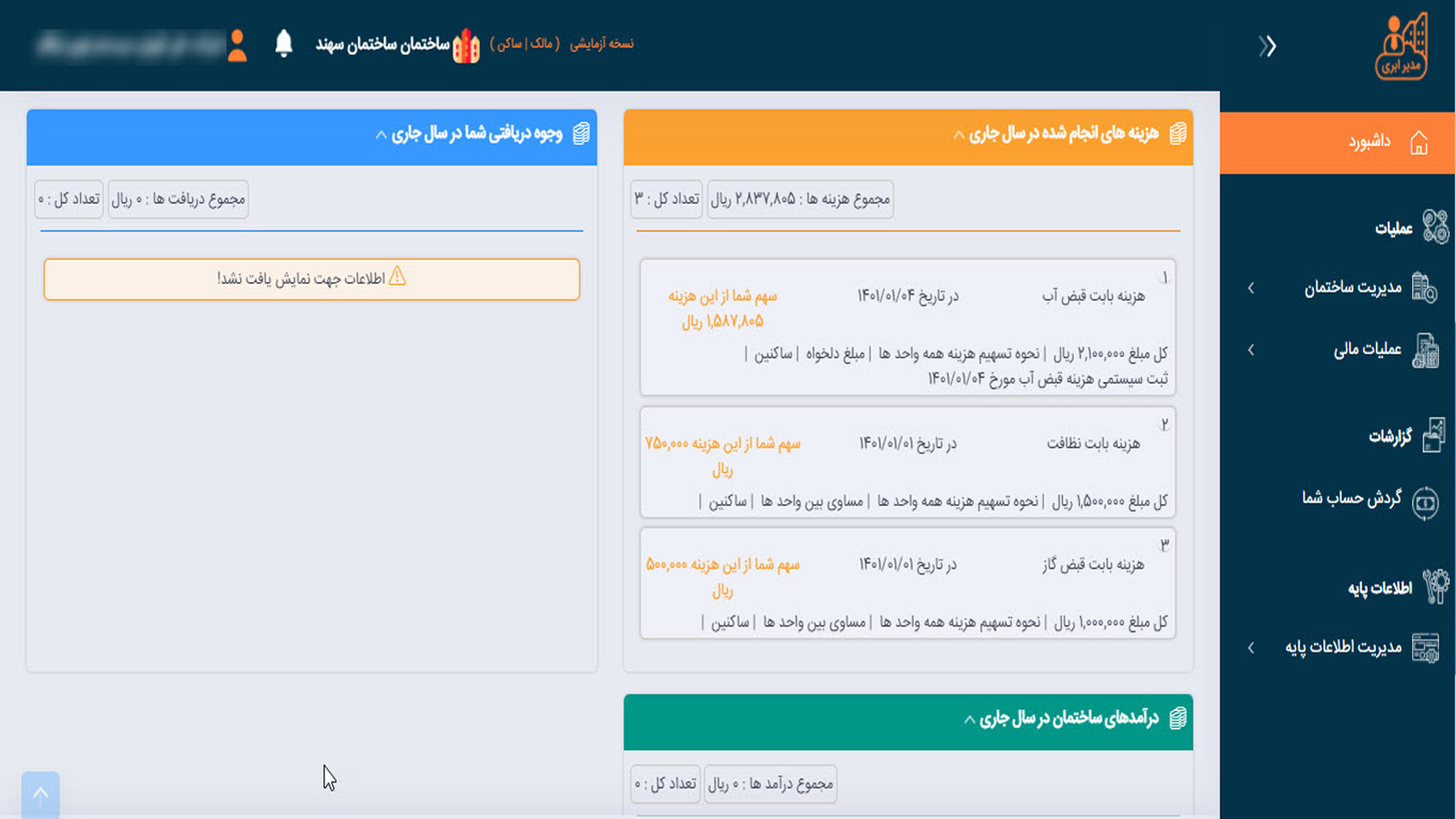
Task: Collapse the درآمدهای ساختمان panel chevron
Action: point(969,720)
